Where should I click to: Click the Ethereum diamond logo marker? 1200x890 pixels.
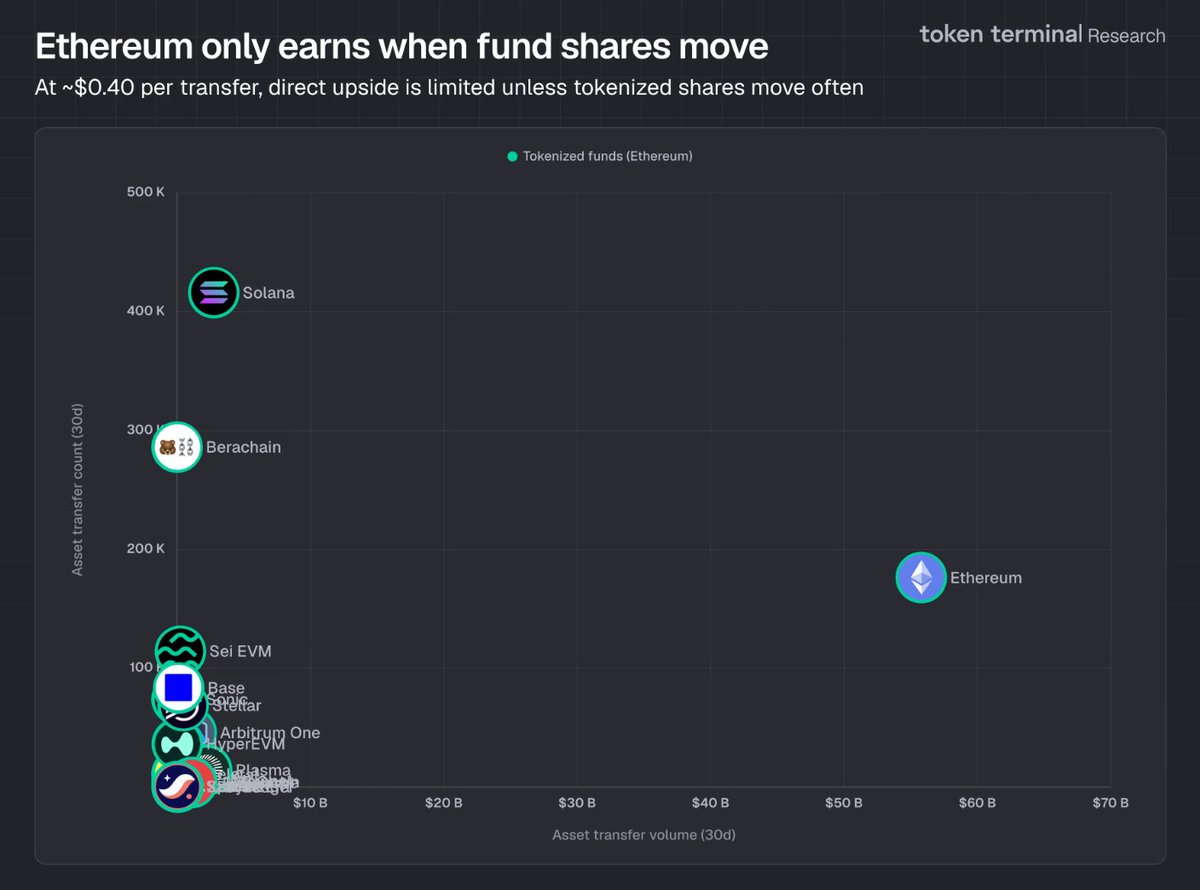(921, 577)
